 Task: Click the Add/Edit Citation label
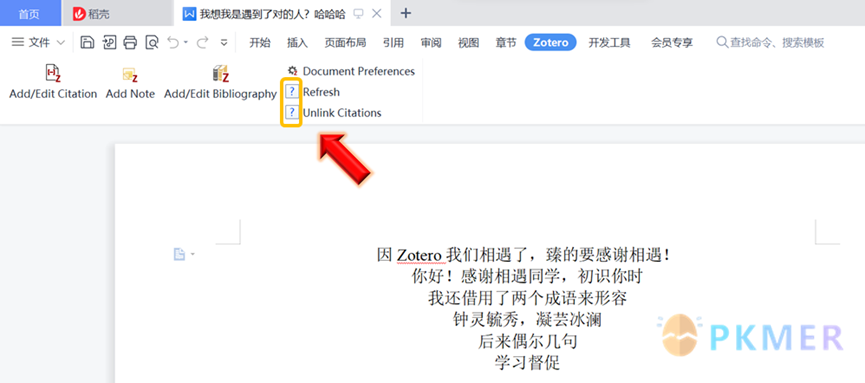click(x=53, y=94)
